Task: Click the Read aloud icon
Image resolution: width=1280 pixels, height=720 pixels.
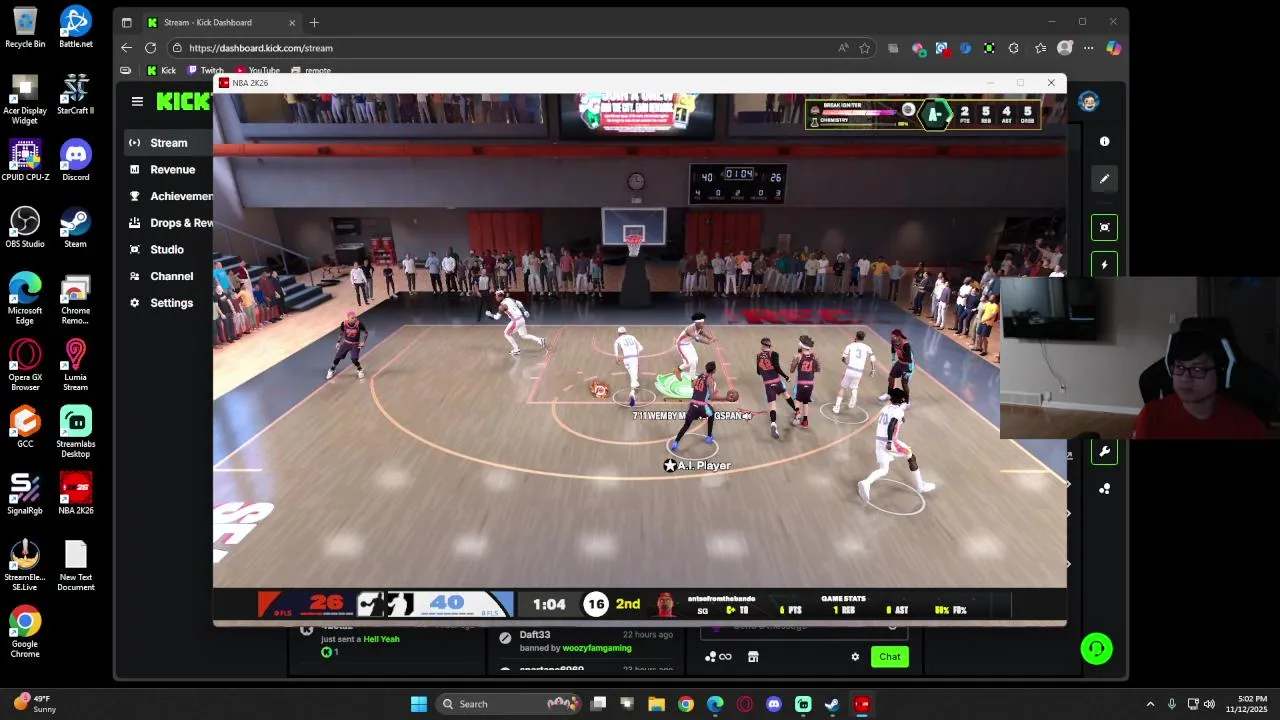Action: coord(844,48)
